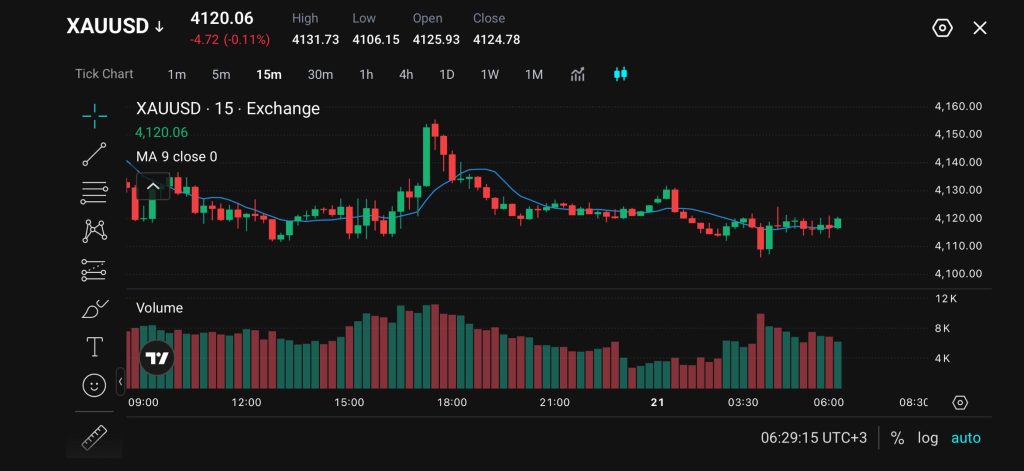This screenshot has height=471, width=1024.
Task: Select the crosshair cursor tool
Action: point(95,116)
